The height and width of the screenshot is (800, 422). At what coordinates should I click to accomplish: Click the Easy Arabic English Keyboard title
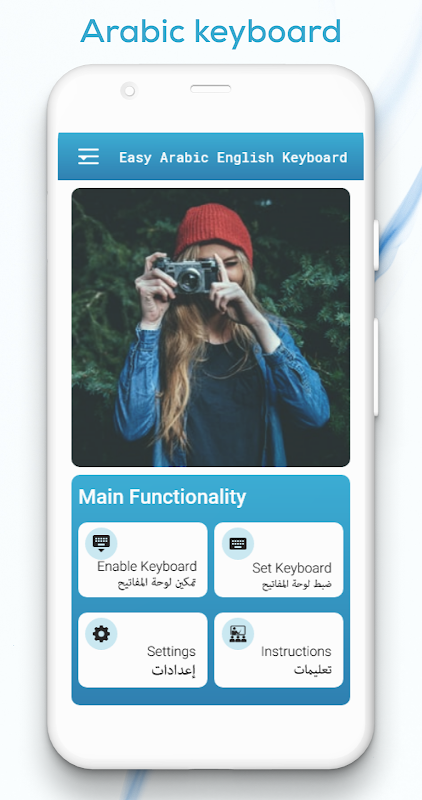(x=233, y=157)
